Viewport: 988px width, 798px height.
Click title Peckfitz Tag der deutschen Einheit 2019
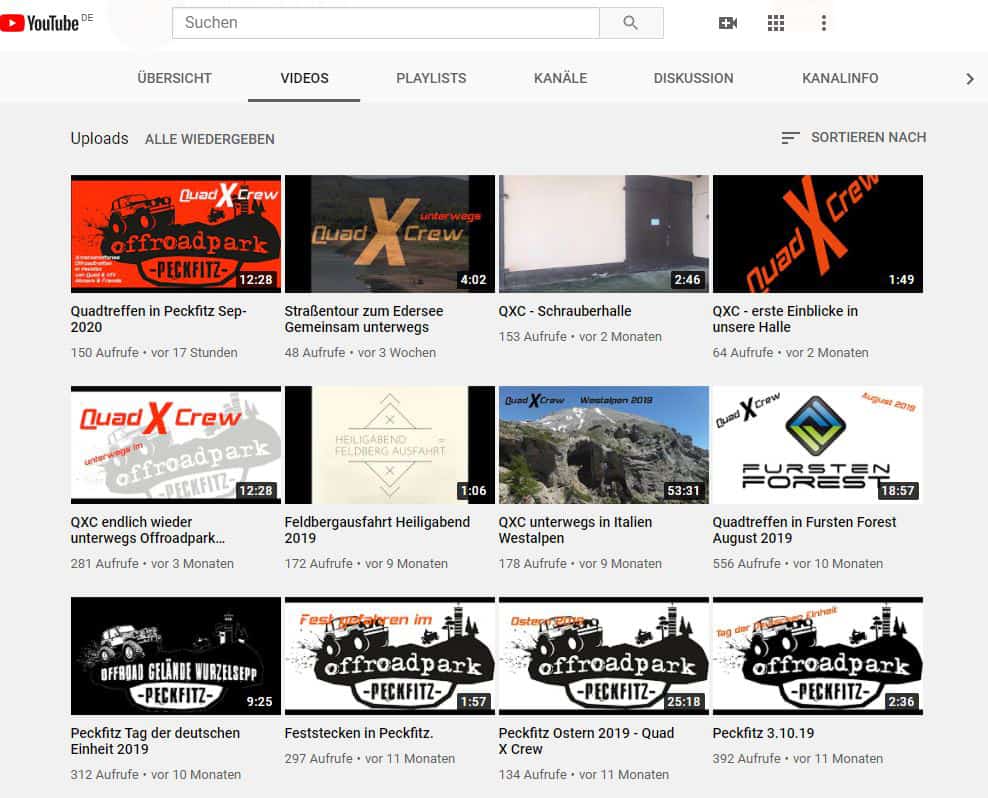click(156, 741)
